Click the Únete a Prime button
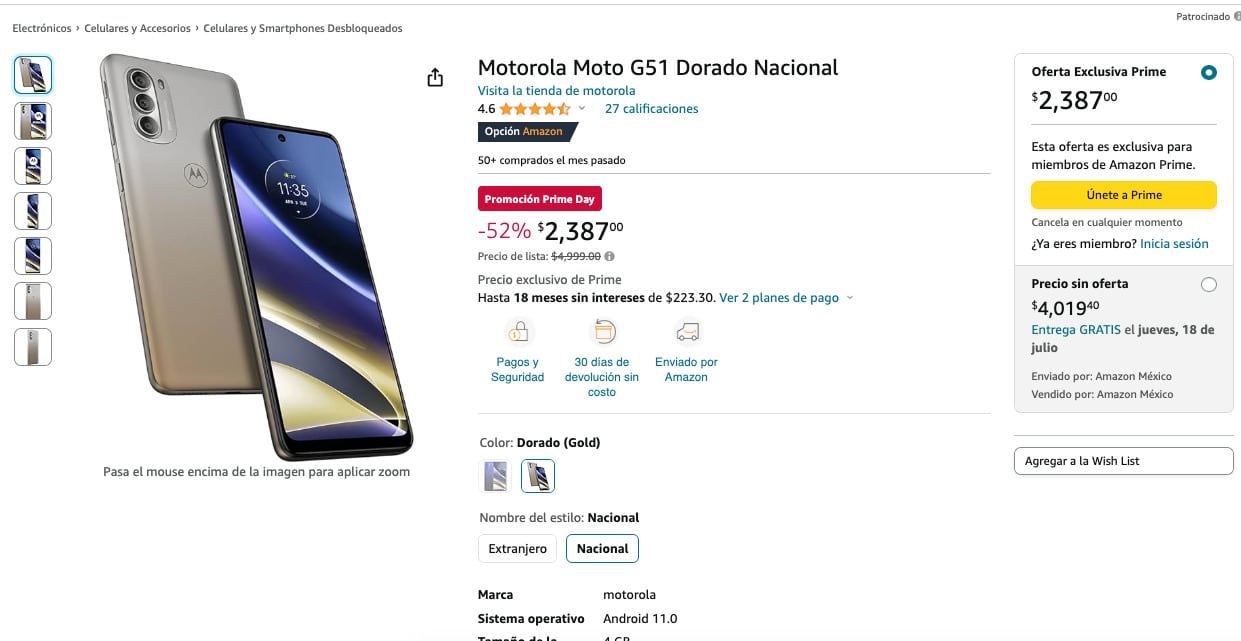 (x=1123, y=195)
